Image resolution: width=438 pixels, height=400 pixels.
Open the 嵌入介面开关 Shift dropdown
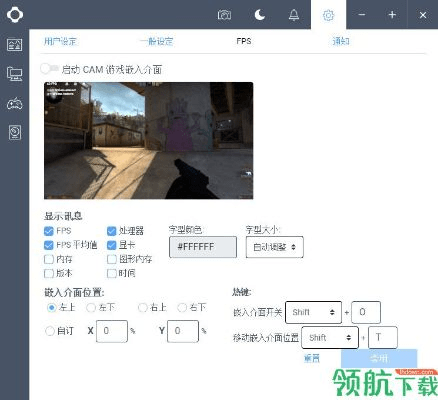pos(313,312)
